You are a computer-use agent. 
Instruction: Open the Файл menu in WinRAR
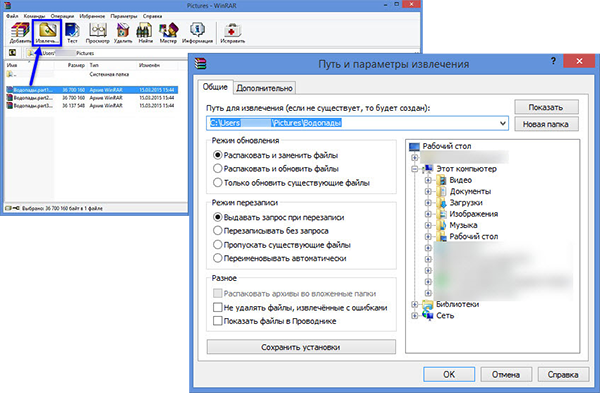click(x=12, y=16)
